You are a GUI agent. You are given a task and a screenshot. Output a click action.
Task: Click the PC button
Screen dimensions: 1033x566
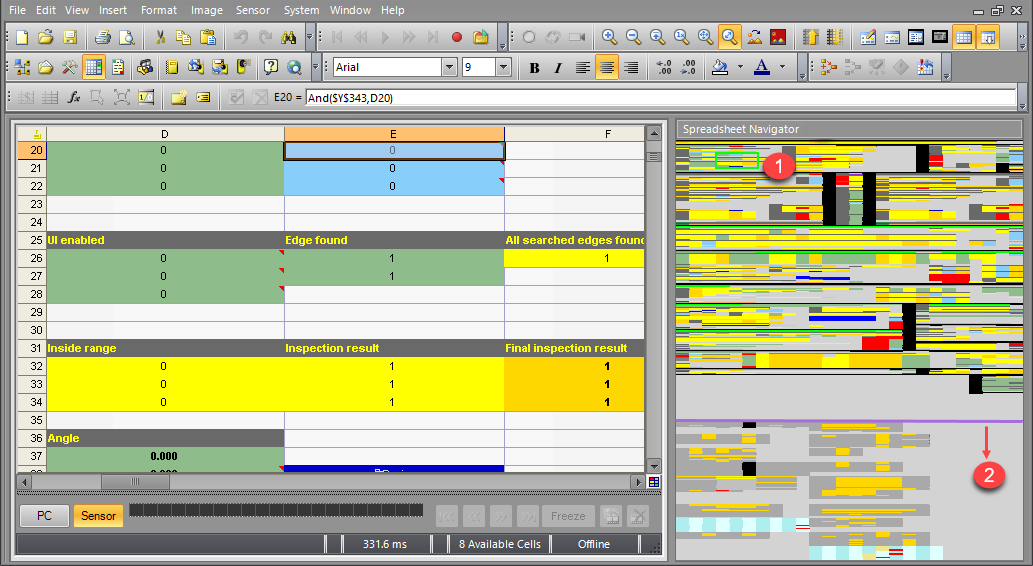tap(44, 516)
